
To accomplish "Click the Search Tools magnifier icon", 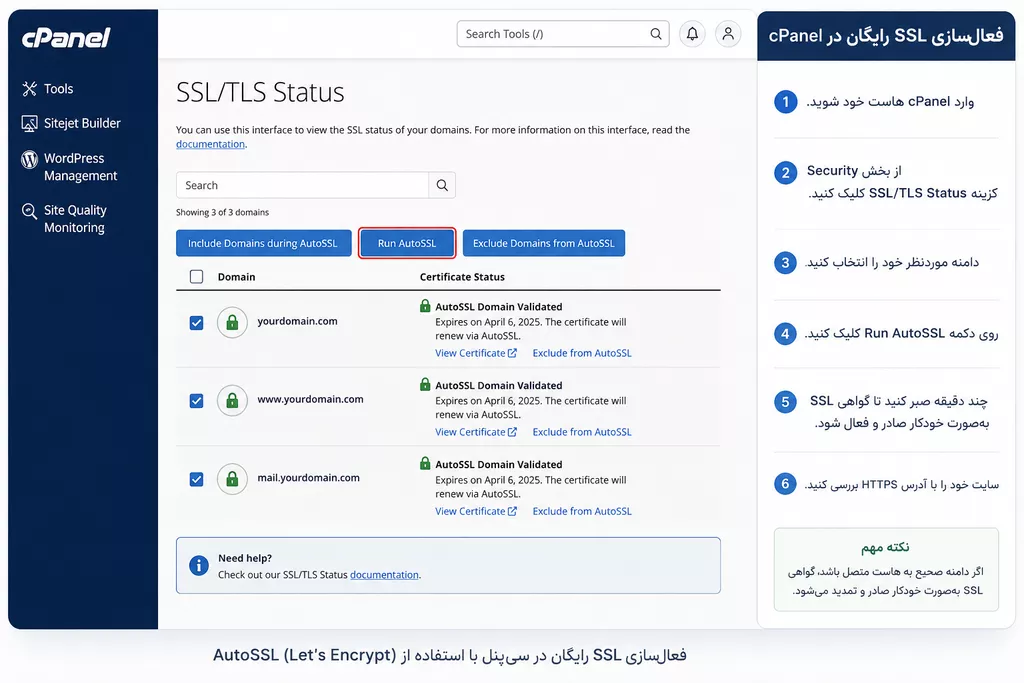I will [x=656, y=34].
